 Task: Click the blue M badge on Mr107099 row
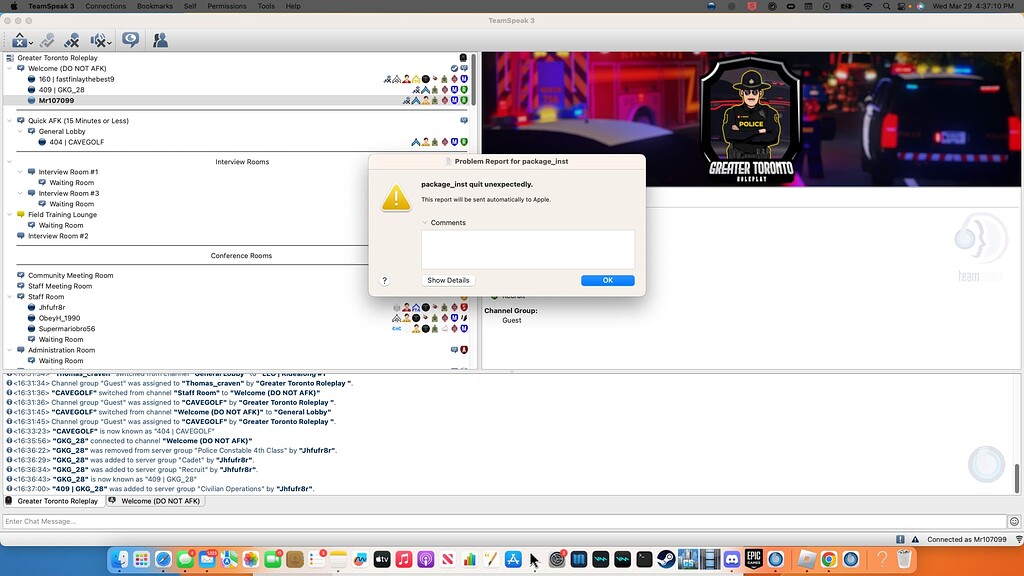455,101
